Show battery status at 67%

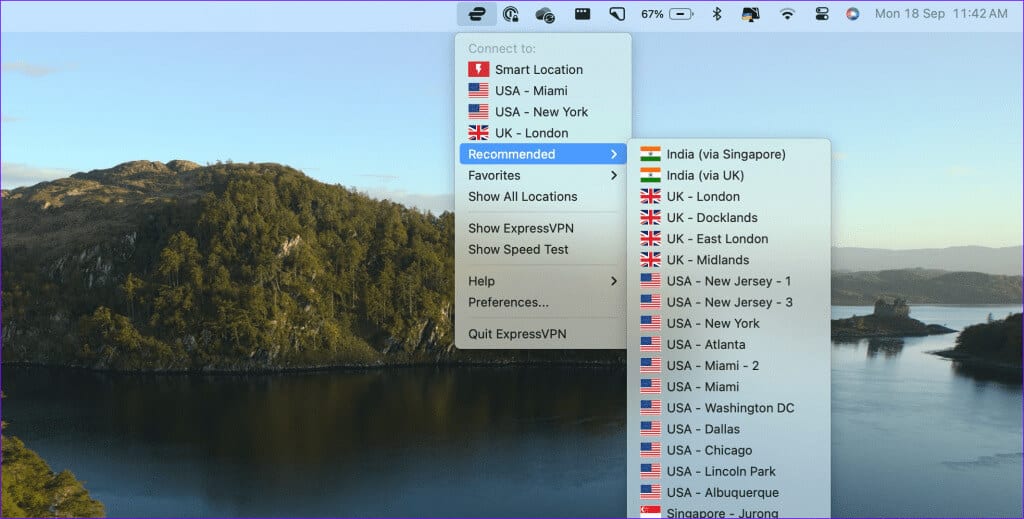(667, 14)
